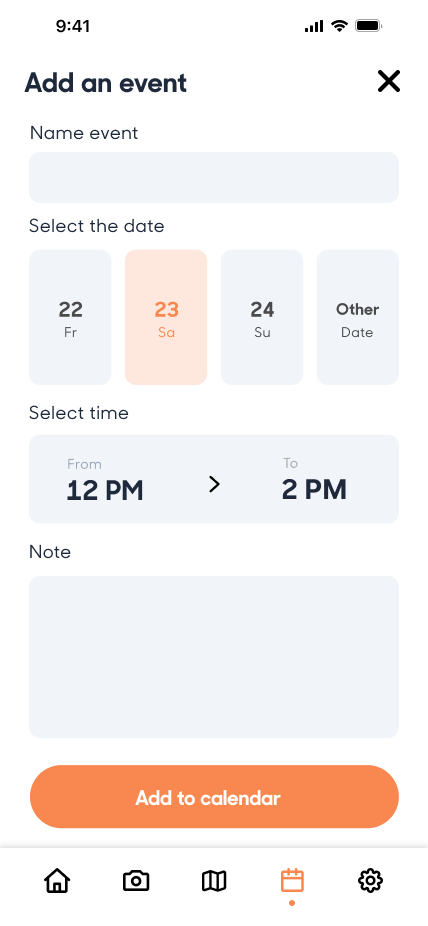Change the To time 2 PM

pyautogui.click(x=314, y=481)
